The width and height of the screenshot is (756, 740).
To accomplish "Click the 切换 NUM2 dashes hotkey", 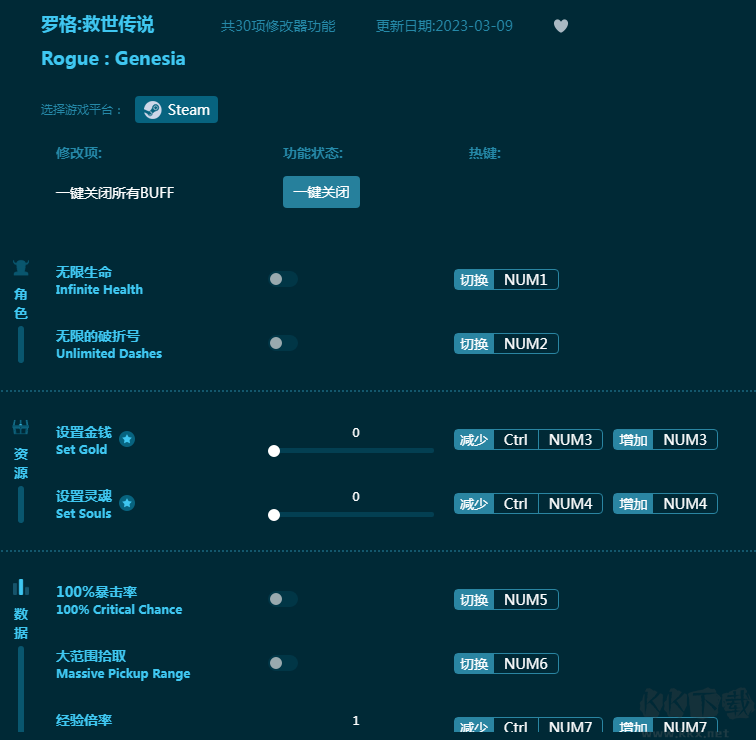I will (x=506, y=344).
